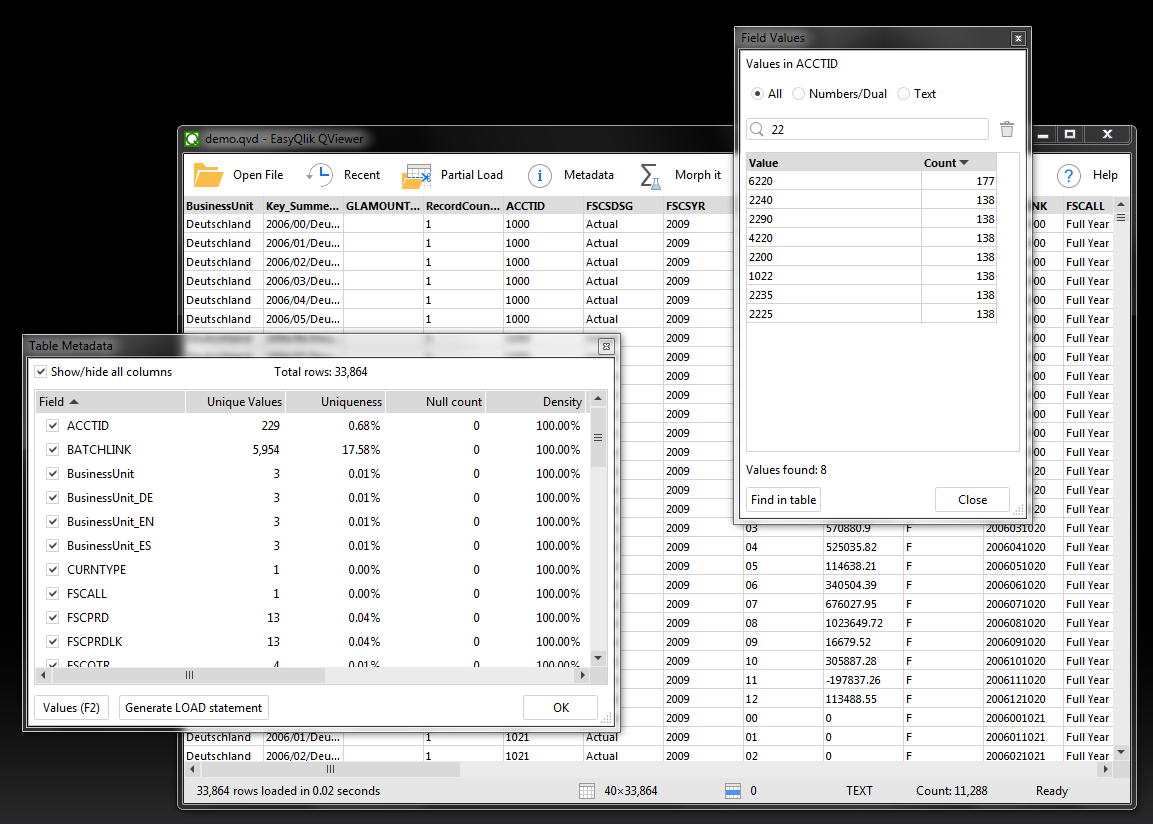
Task: Select the Partial Load tool
Action: [417, 175]
